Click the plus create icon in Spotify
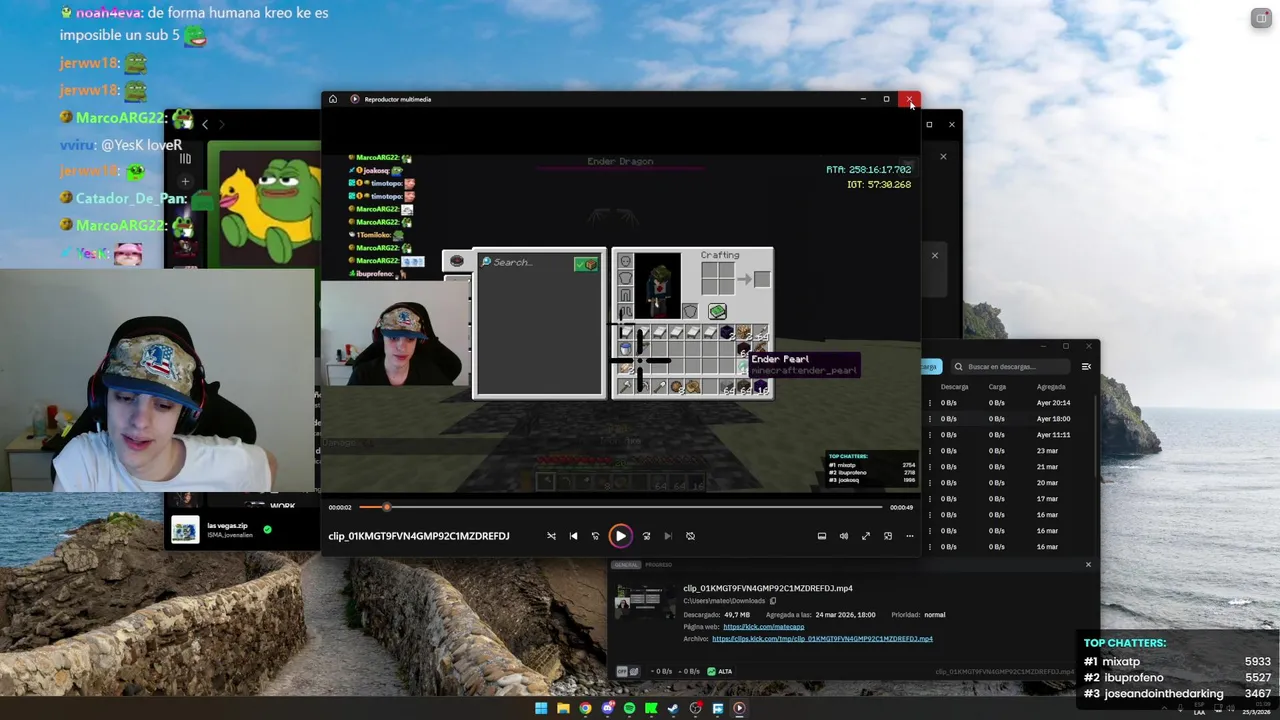Screen dimensions: 1280x720 pos(185,182)
